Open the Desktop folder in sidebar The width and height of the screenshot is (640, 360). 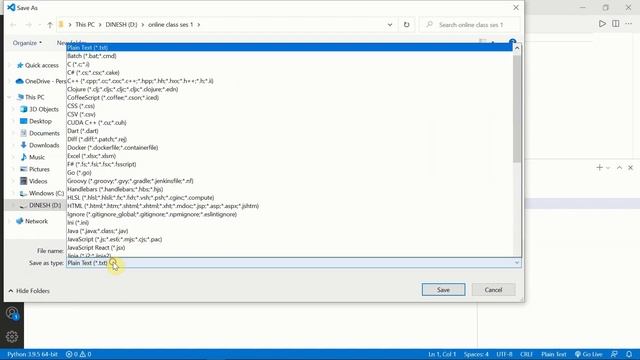point(36,121)
